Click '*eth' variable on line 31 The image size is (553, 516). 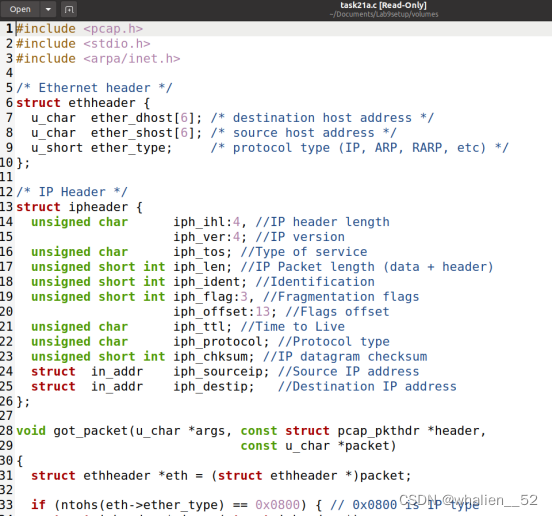[173, 476]
